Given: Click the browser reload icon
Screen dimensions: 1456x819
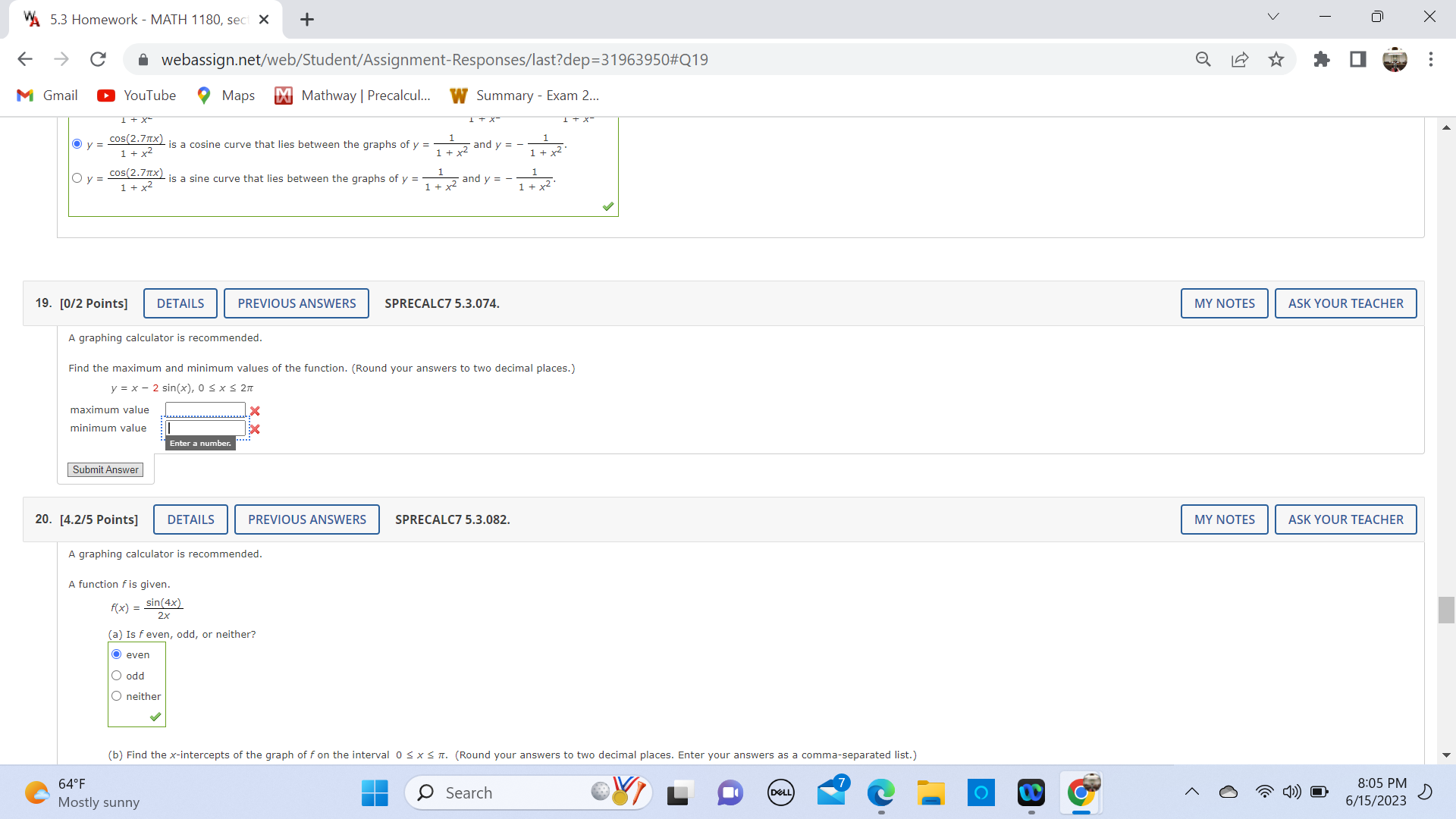Looking at the screenshot, I should pyautogui.click(x=98, y=59).
